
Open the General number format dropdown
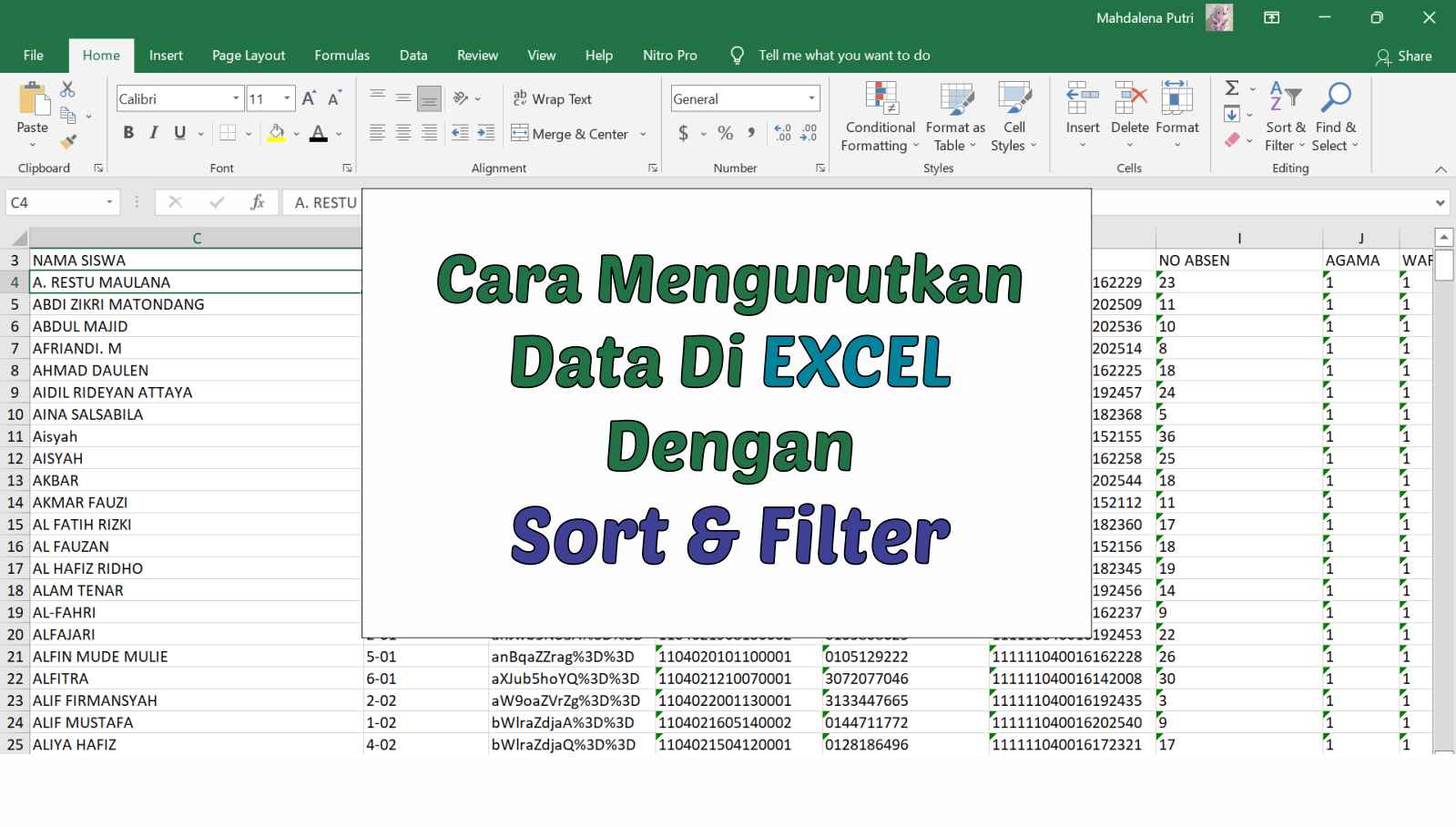(x=810, y=98)
